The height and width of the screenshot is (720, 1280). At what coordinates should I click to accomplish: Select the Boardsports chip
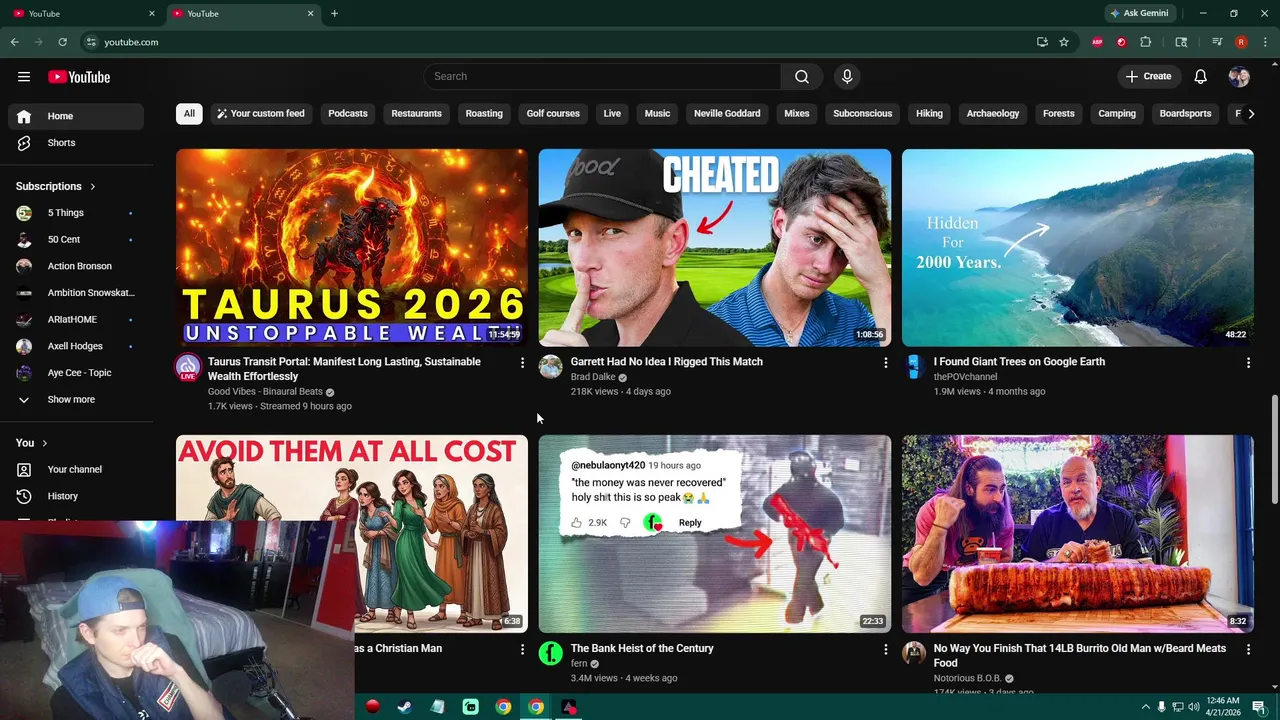point(1185,114)
